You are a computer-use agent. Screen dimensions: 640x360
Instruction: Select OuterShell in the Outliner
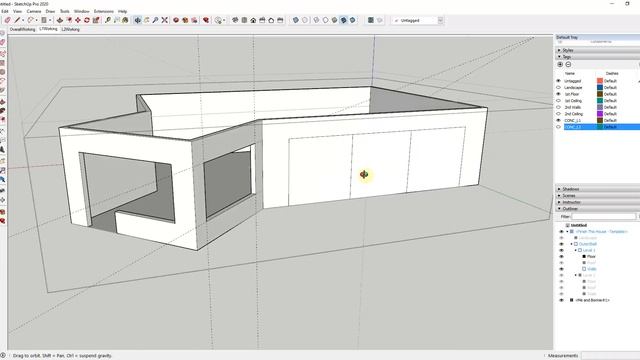tap(588, 244)
